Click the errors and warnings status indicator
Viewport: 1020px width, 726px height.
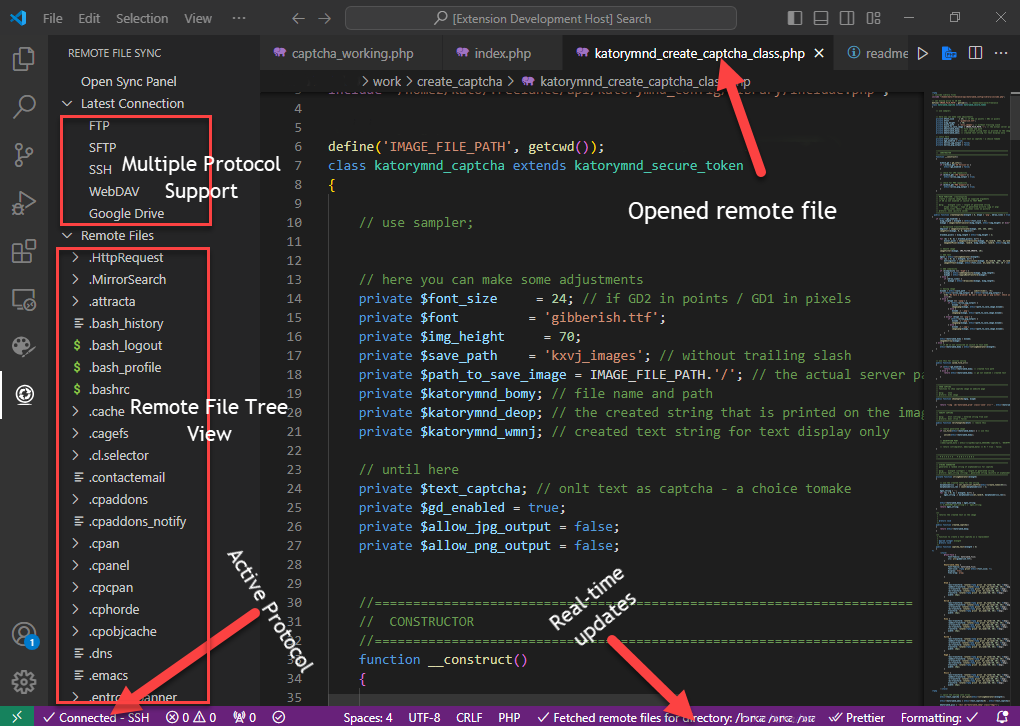pyautogui.click(x=191, y=717)
